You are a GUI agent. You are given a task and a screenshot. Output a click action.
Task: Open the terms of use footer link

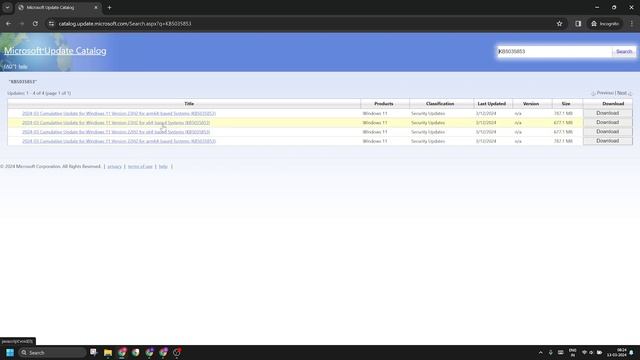[140, 167]
